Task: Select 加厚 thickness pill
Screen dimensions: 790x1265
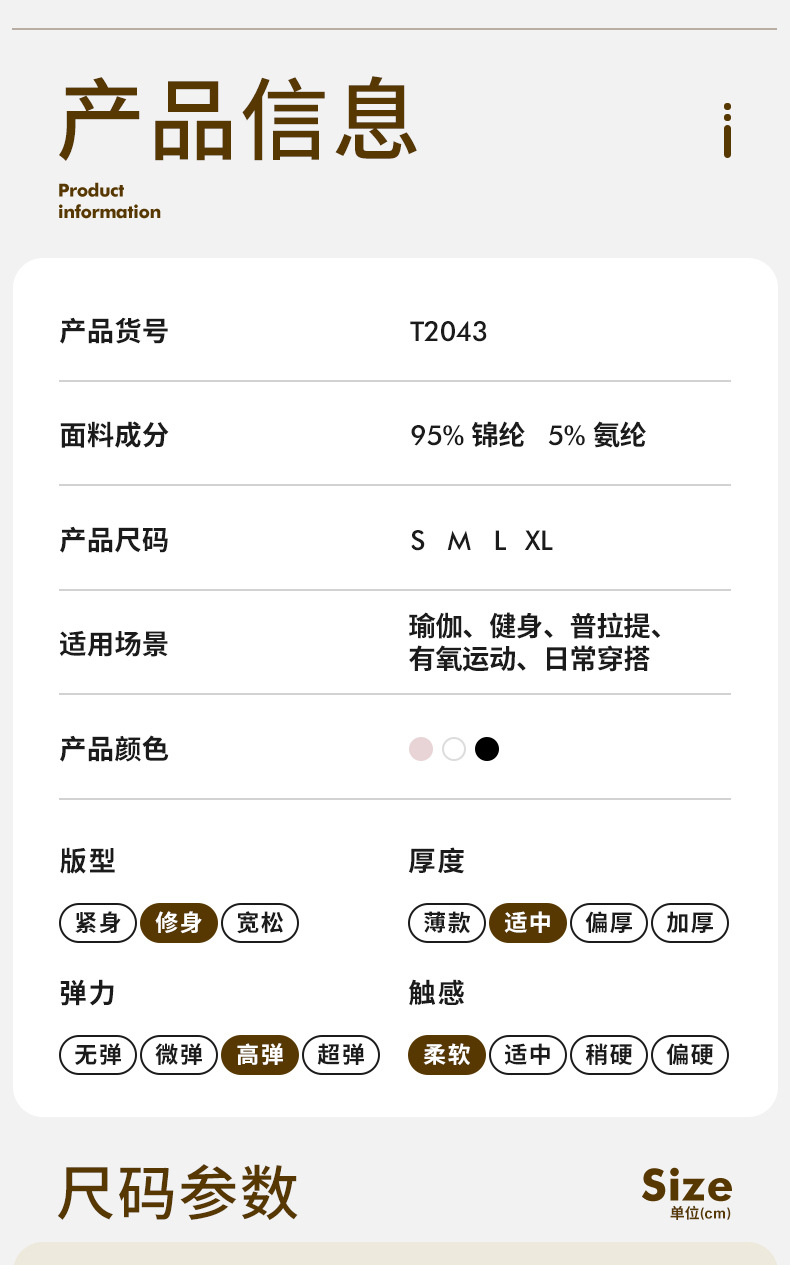Action: pyautogui.click(x=690, y=923)
